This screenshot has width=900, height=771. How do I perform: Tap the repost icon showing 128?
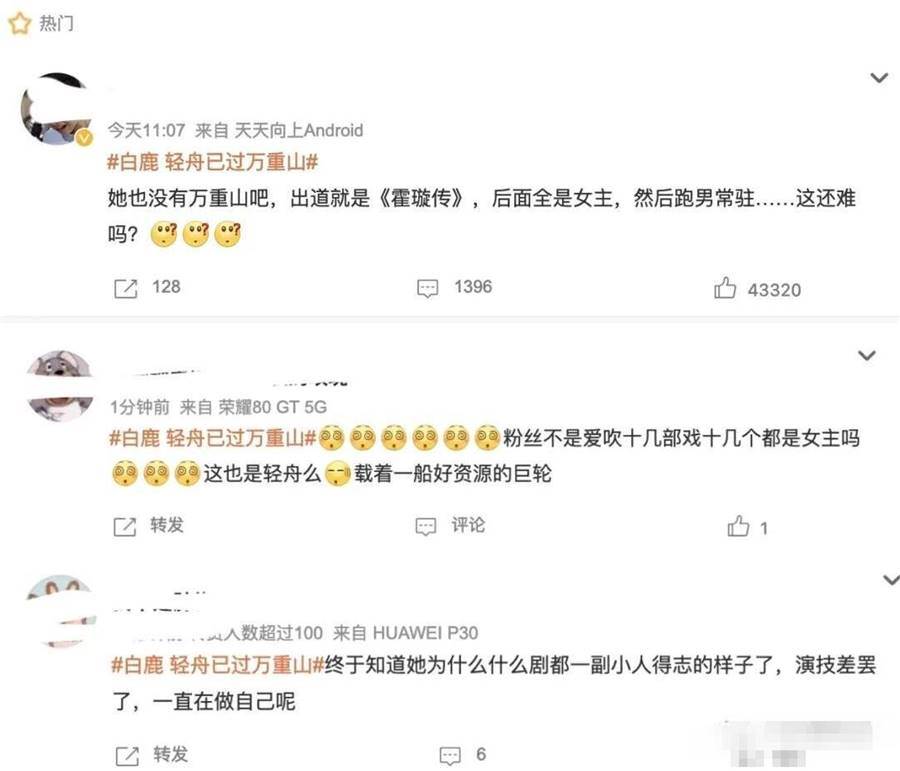[x=126, y=288]
